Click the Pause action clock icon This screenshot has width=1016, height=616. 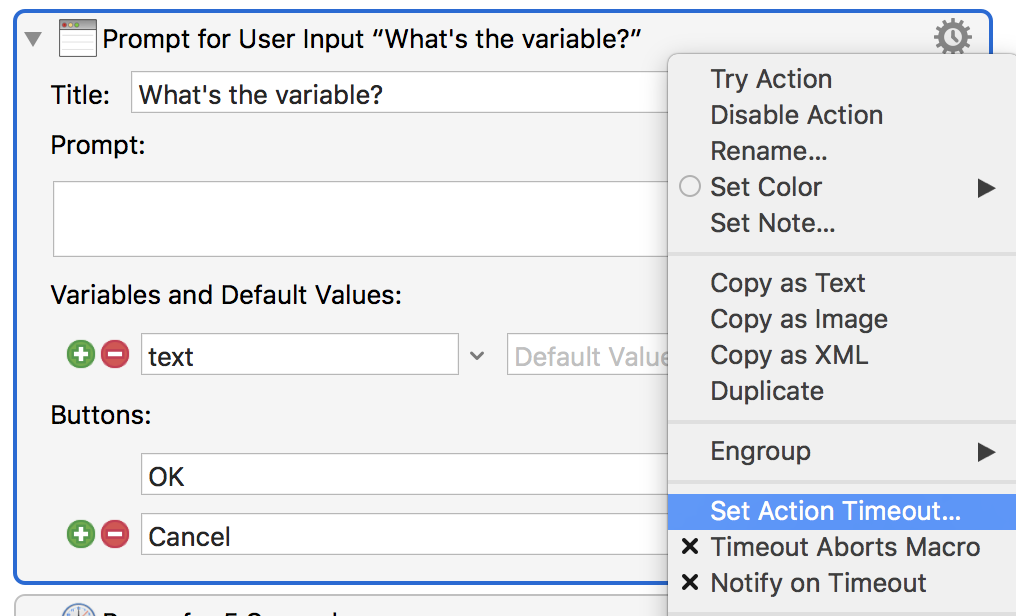[78, 610]
